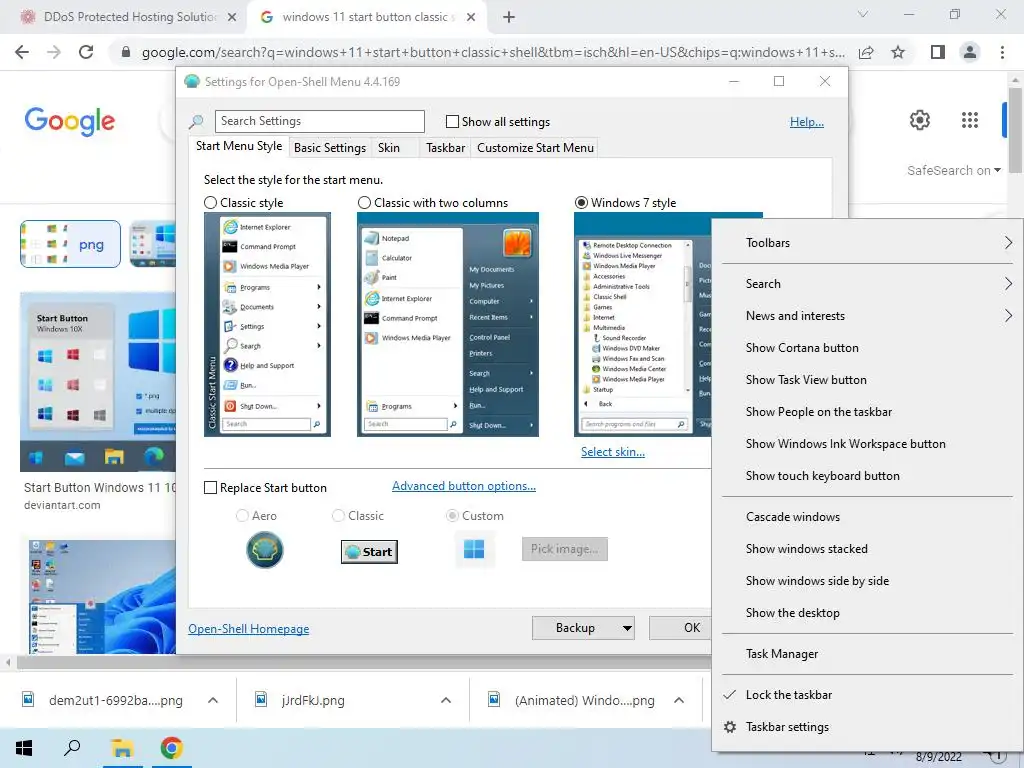Pick the Custom button radio option
The width and height of the screenshot is (1024, 768).
(x=452, y=516)
